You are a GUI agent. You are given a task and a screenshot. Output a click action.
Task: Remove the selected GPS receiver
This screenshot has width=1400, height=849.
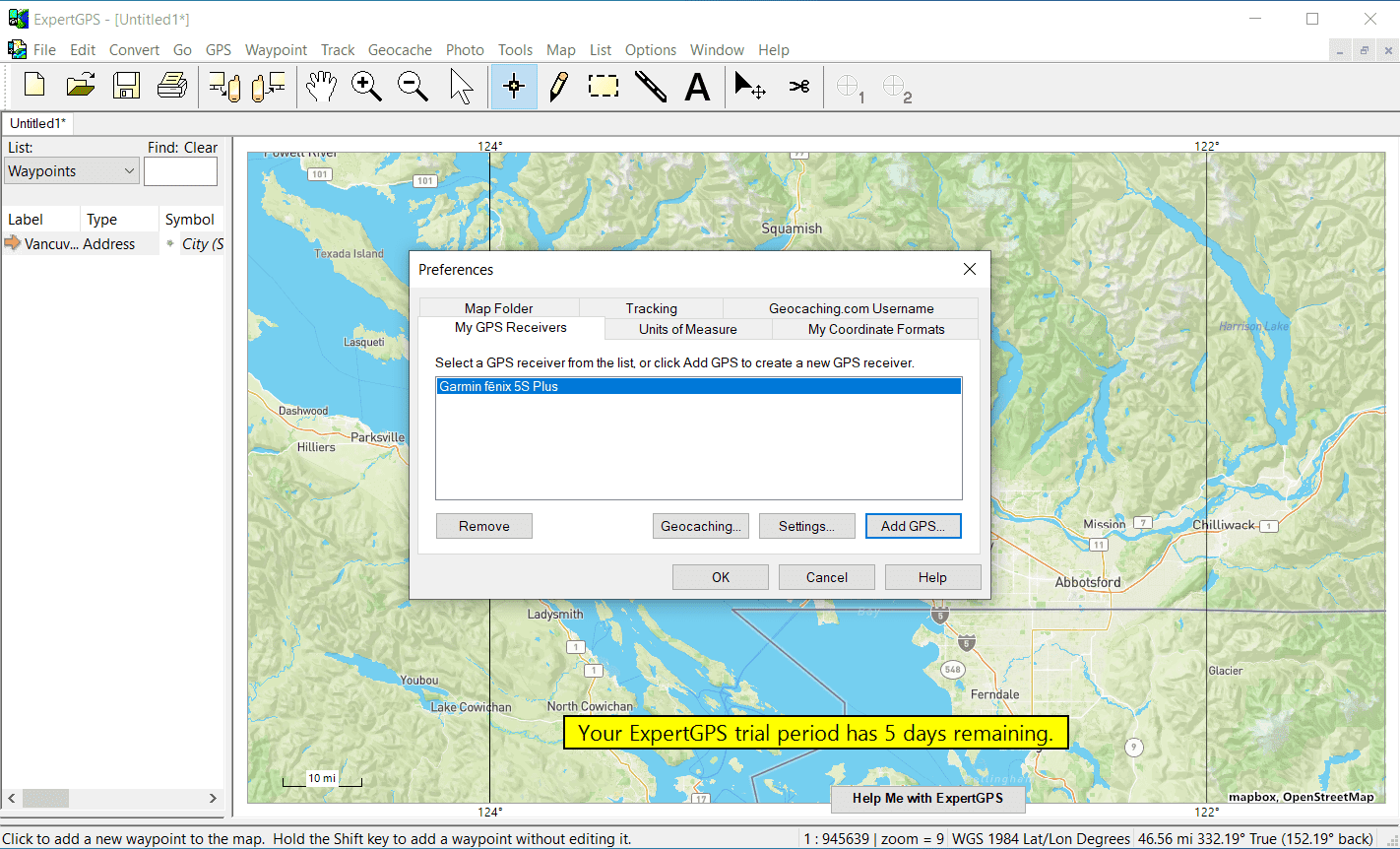click(484, 526)
